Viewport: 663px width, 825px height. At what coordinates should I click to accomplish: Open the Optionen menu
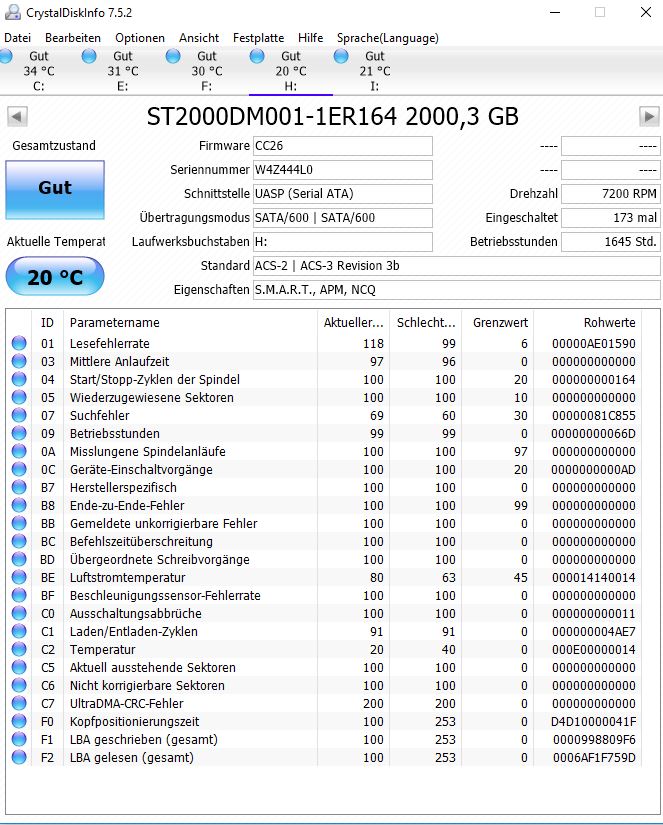coord(140,38)
